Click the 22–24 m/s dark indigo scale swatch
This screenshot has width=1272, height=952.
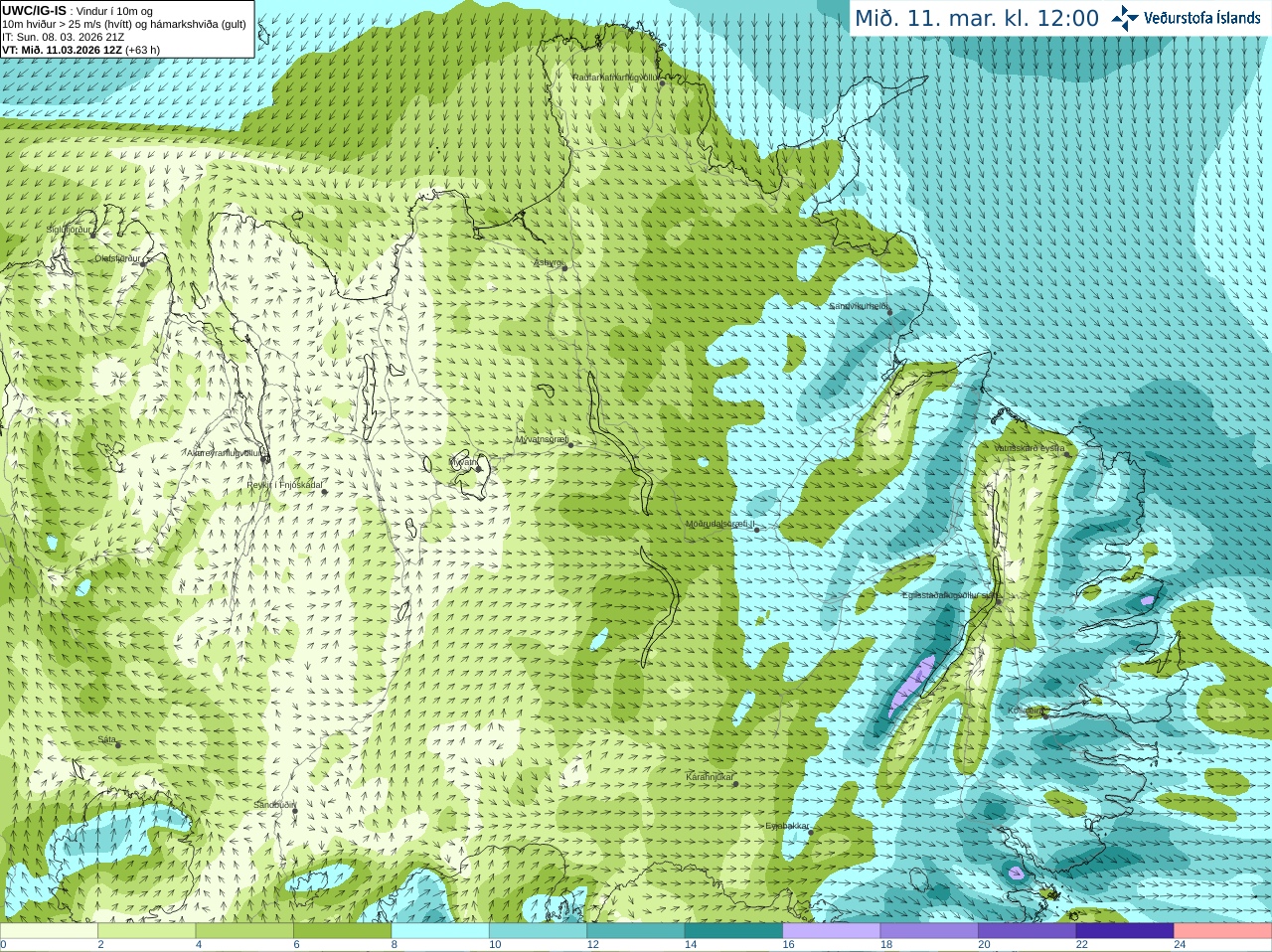click(x=1125, y=931)
